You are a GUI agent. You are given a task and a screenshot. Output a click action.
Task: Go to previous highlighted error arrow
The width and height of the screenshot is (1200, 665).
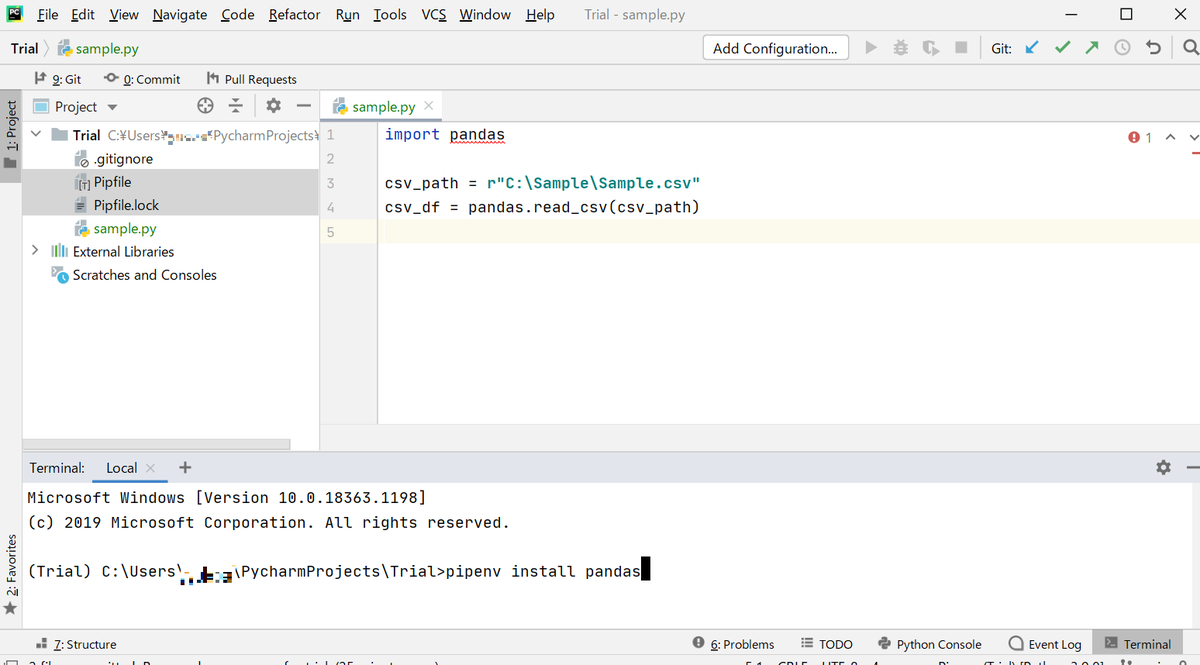(1171, 137)
